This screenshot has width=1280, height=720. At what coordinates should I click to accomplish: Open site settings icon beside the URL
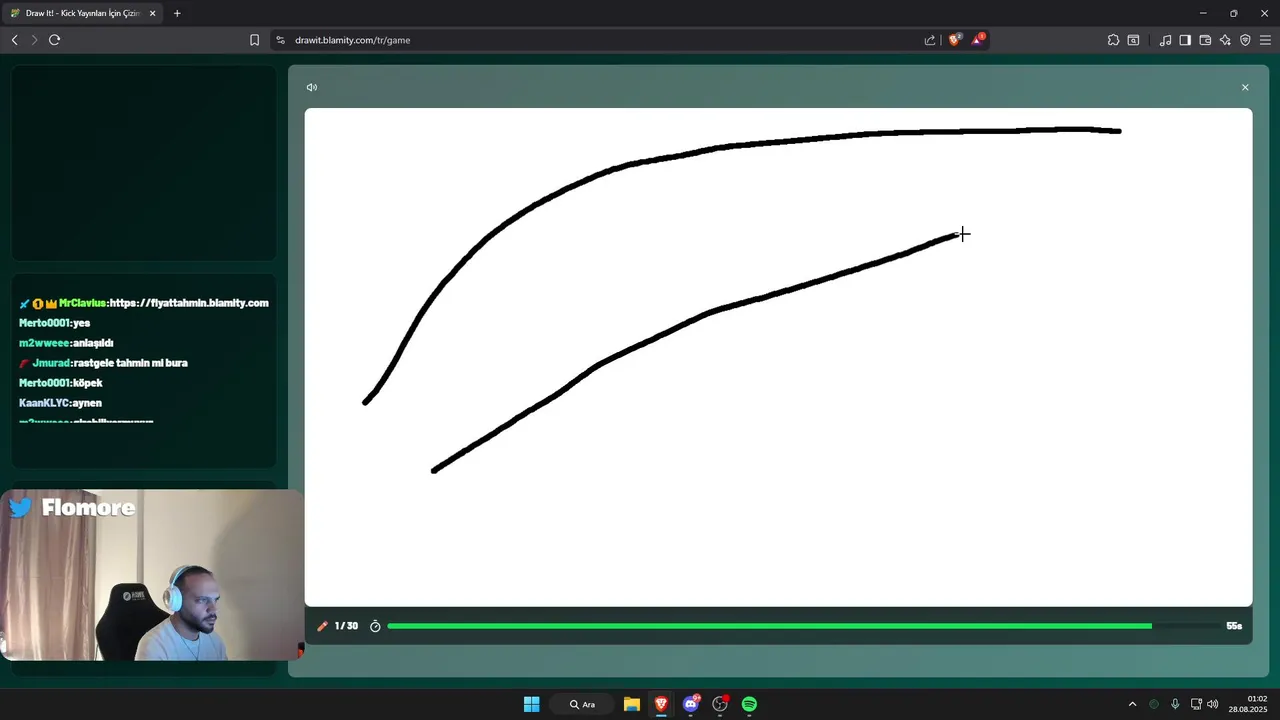point(281,40)
